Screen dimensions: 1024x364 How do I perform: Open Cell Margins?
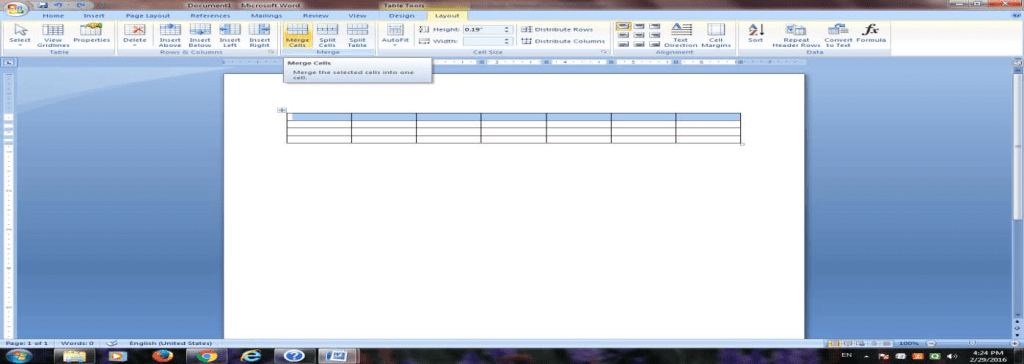tap(716, 35)
